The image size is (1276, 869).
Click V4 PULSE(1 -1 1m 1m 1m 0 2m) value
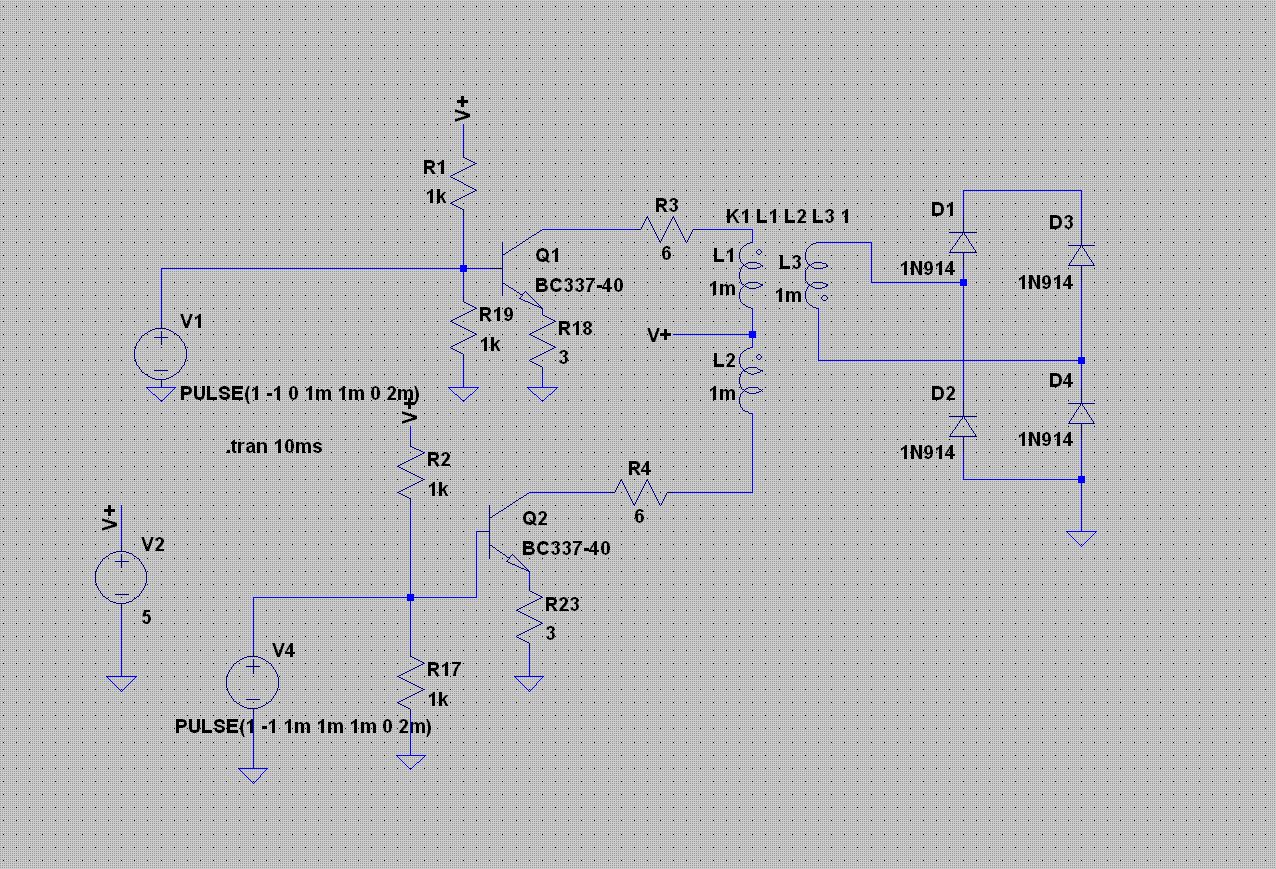coord(303,727)
